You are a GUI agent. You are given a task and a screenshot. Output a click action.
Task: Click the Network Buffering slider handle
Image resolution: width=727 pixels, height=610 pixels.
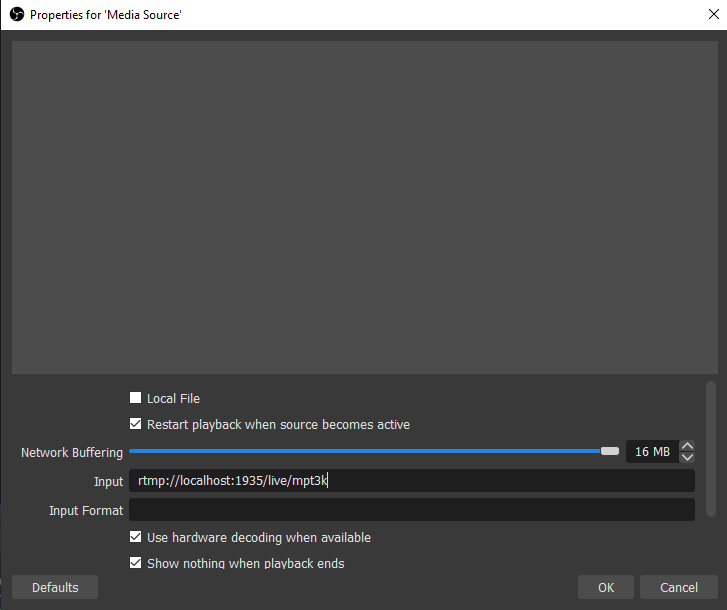click(609, 452)
